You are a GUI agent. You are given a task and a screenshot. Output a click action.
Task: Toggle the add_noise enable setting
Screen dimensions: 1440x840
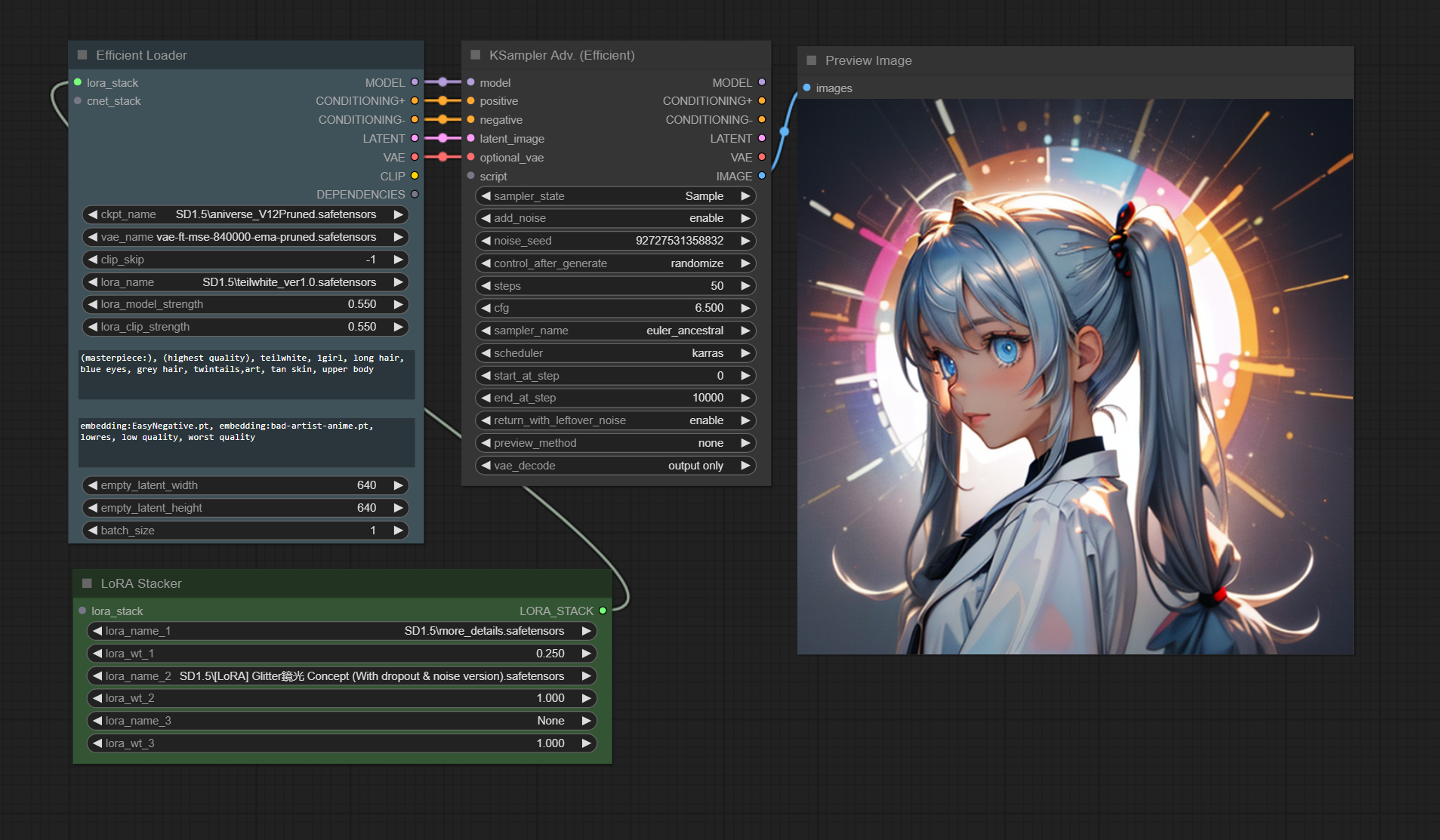[615, 218]
